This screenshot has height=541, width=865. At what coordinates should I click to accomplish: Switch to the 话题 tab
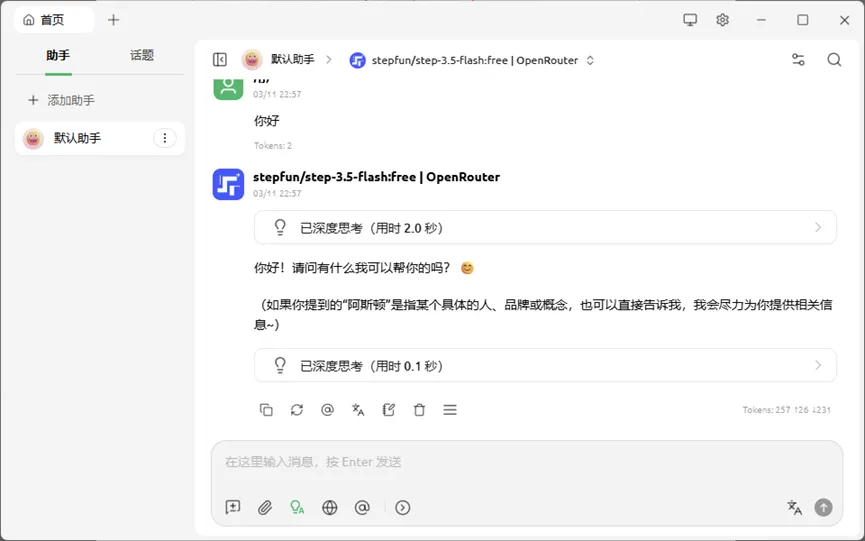(142, 55)
